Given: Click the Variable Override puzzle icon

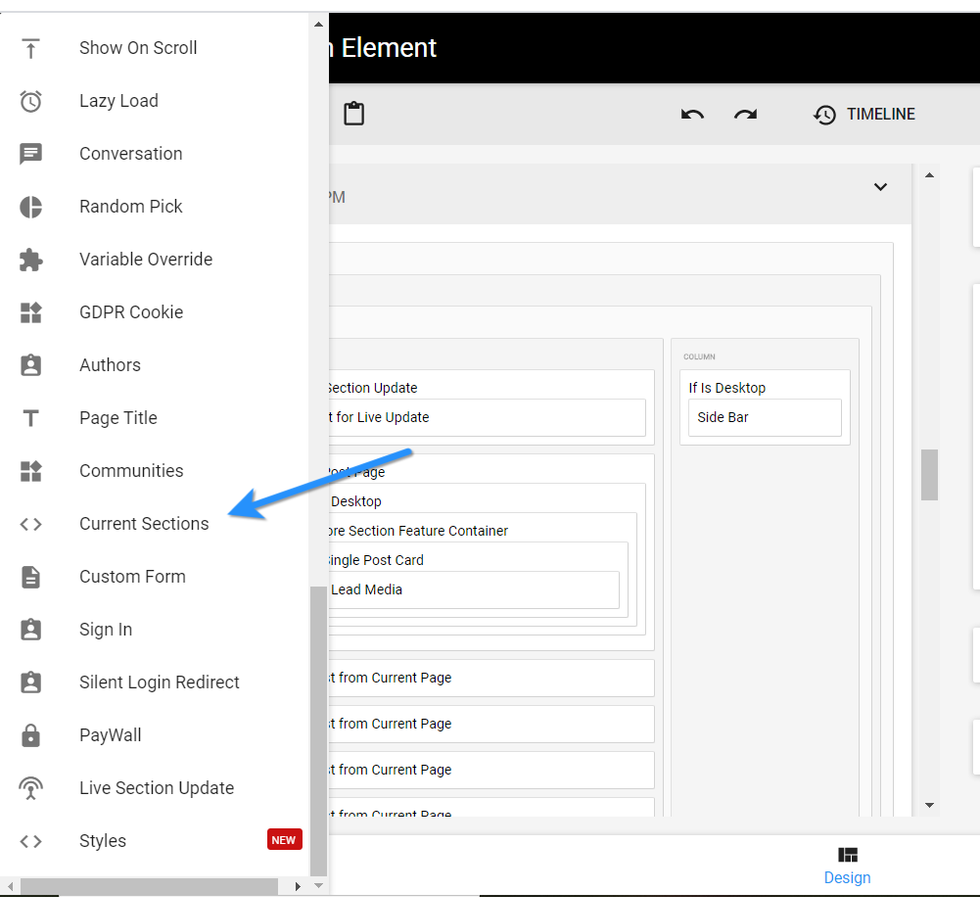Looking at the screenshot, I should (x=31, y=260).
